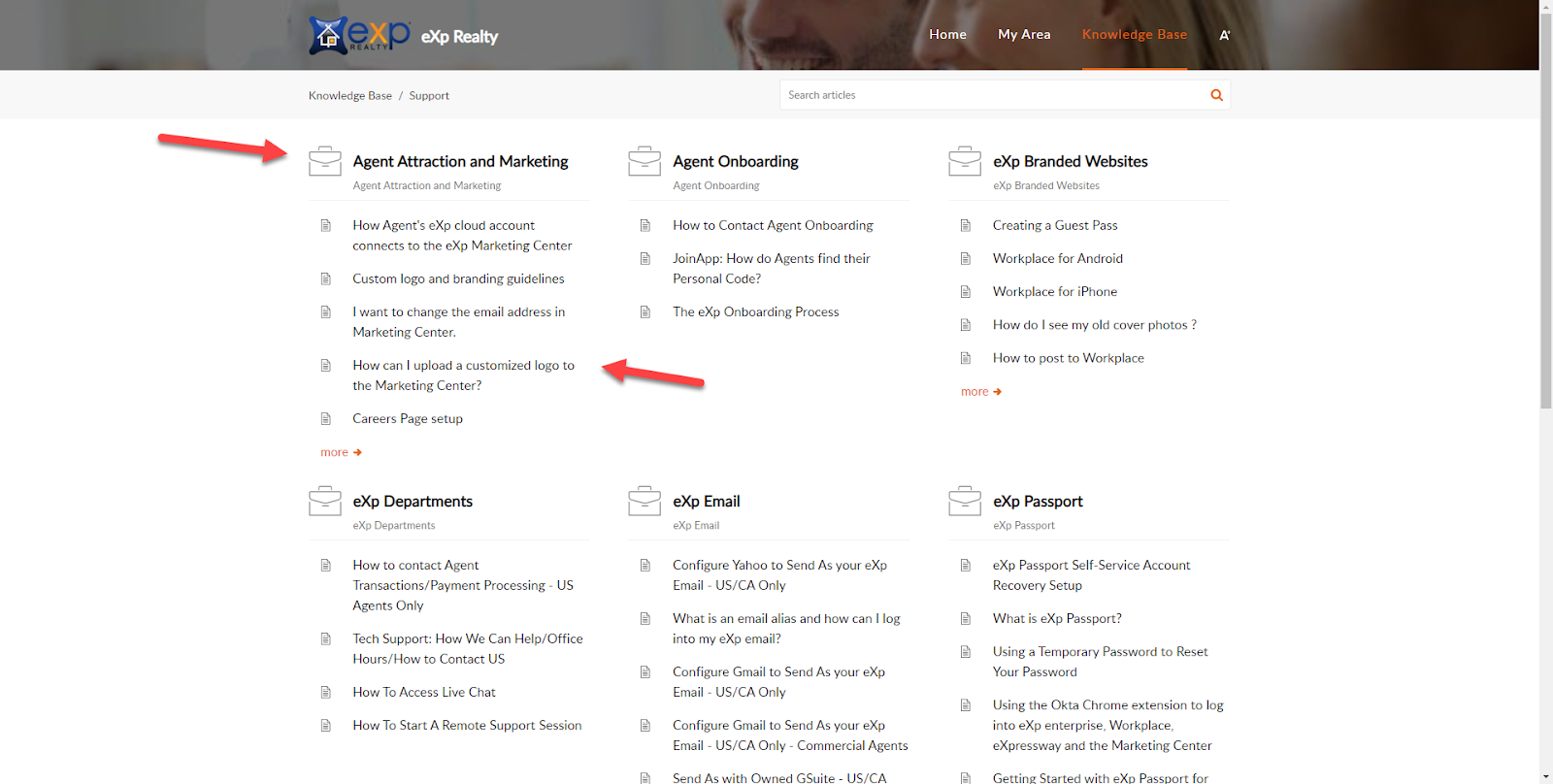
Task: Open How To Start A Remote Support Session
Action: (467, 725)
